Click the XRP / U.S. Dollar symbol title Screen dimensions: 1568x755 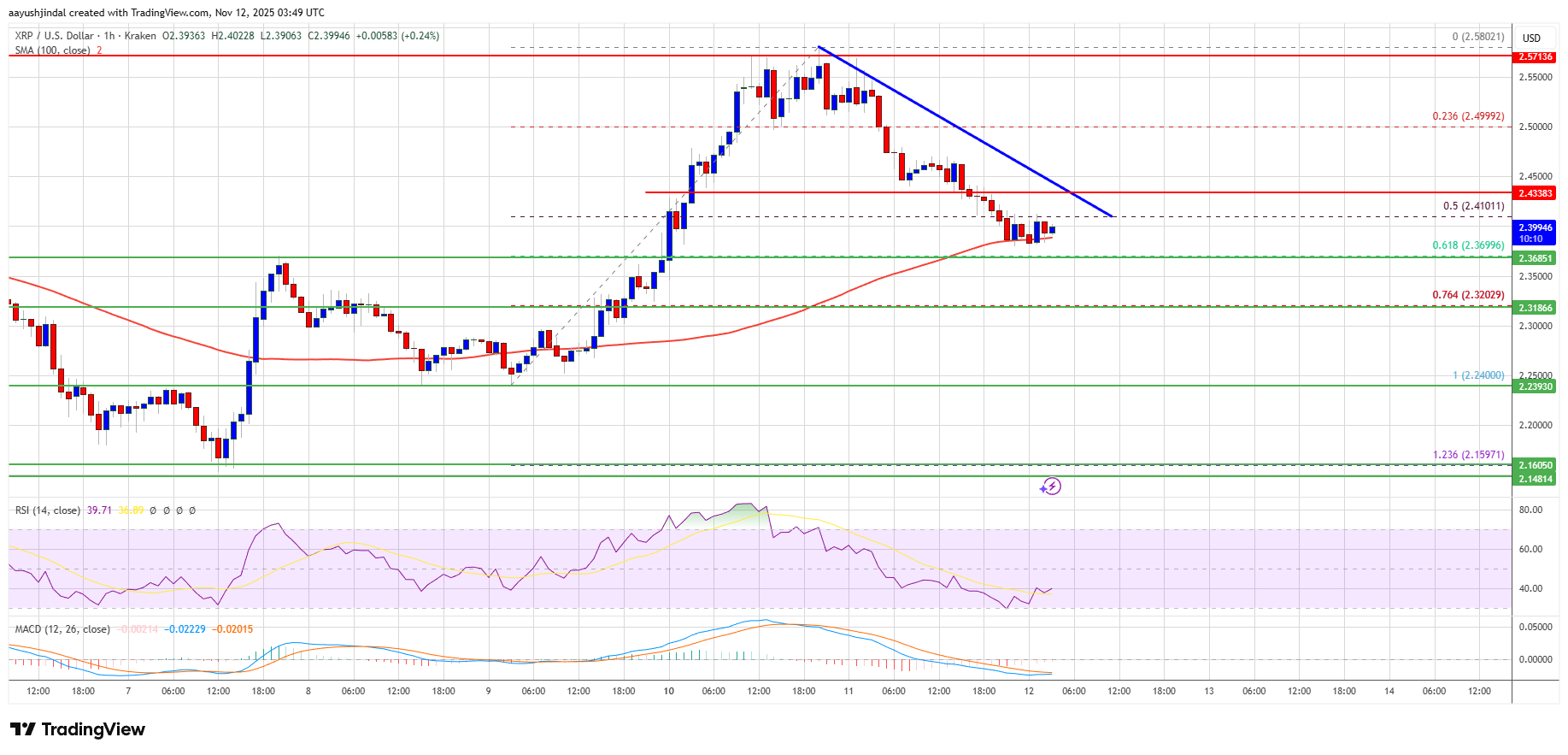point(54,36)
